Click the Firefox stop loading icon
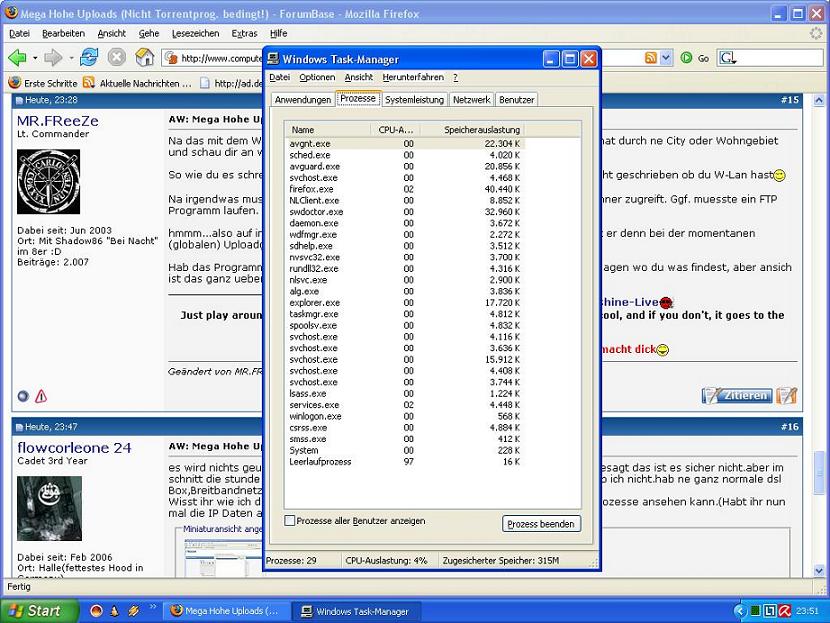The width and height of the screenshot is (830, 623). pos(116,57)
